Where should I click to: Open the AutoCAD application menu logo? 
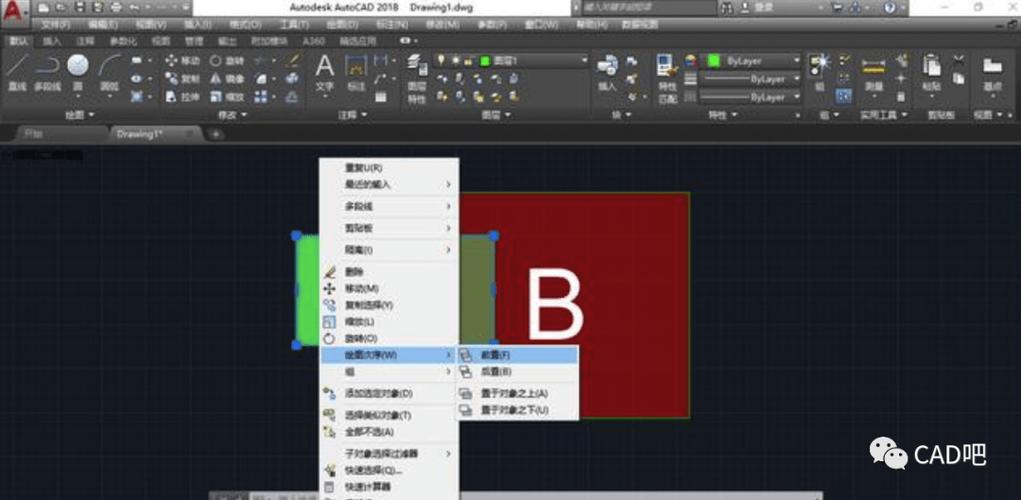14,10
